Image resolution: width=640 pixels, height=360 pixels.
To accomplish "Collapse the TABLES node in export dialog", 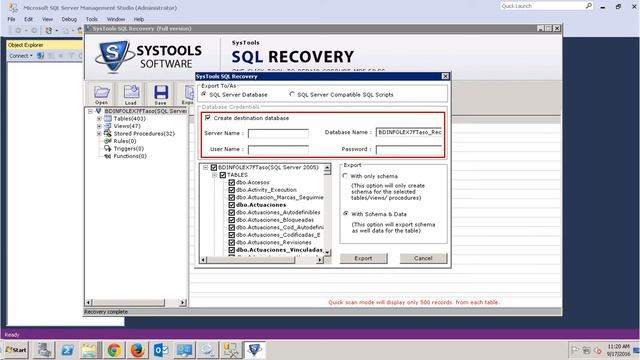I will (214, 175).
